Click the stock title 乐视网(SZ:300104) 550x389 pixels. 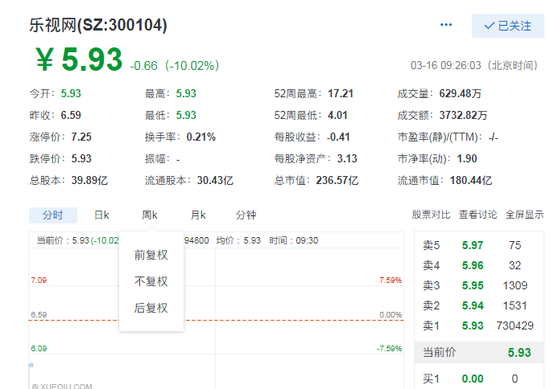(x=98, y=25)
